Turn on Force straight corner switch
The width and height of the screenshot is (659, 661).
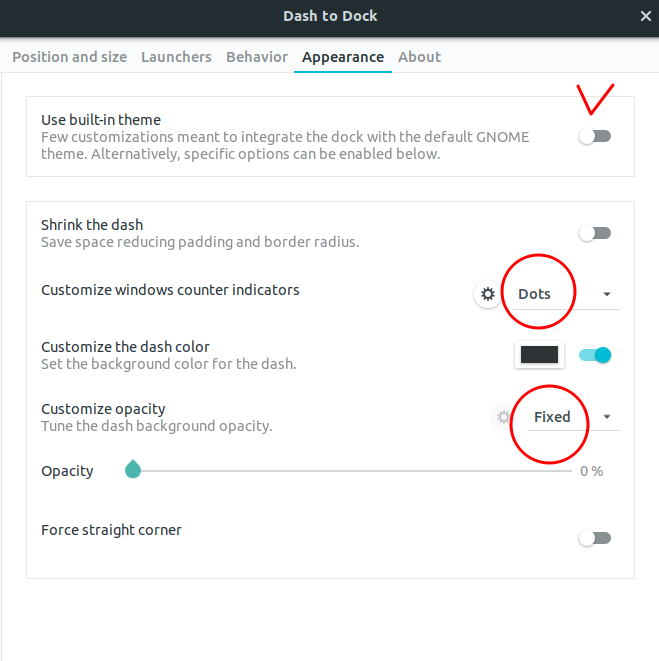tap(595, 538)
